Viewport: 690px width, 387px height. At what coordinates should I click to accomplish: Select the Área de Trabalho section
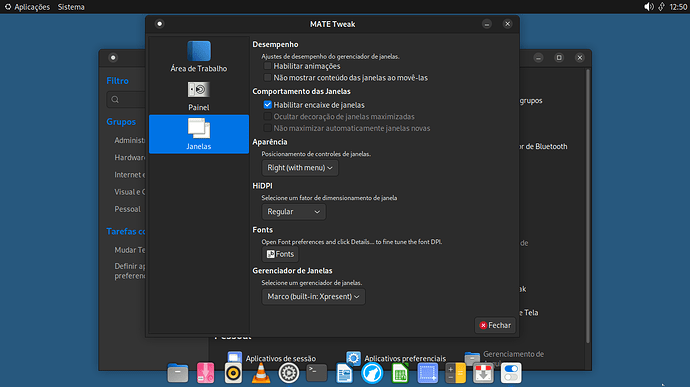click(x=199, y=56)
